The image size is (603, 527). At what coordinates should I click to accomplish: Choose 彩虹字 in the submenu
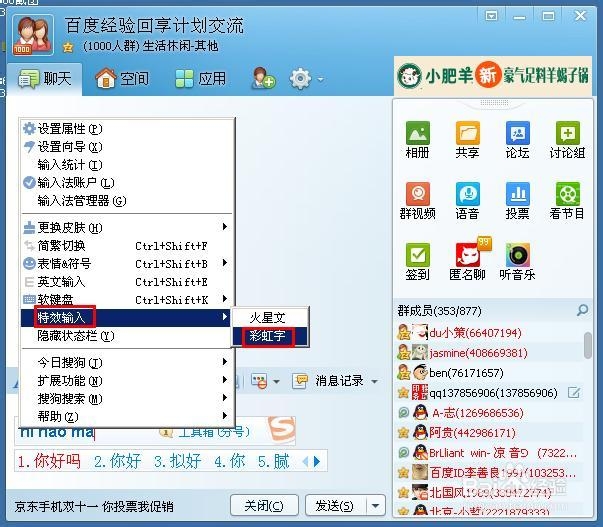click(270, 336)
